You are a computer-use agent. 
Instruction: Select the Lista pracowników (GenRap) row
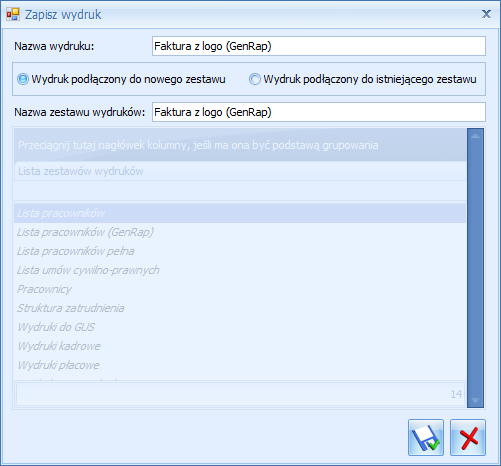point(240,232)
